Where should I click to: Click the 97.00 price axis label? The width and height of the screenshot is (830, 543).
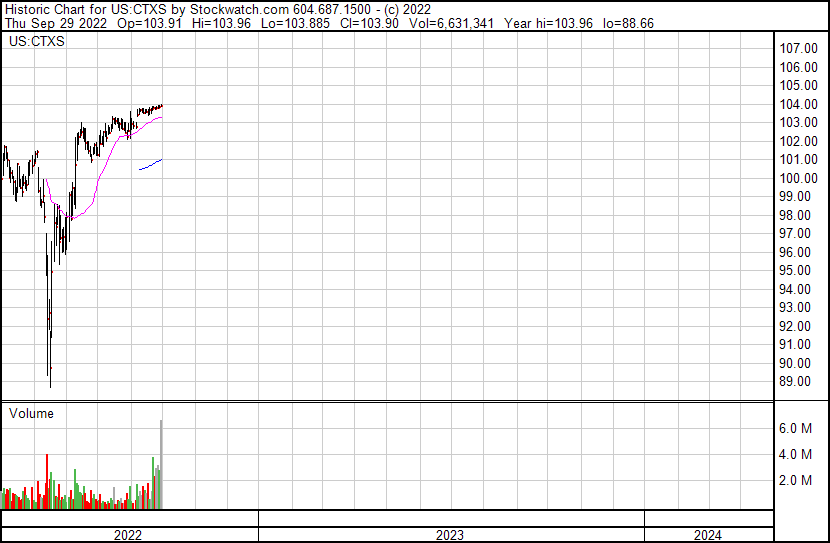(795, 233)
